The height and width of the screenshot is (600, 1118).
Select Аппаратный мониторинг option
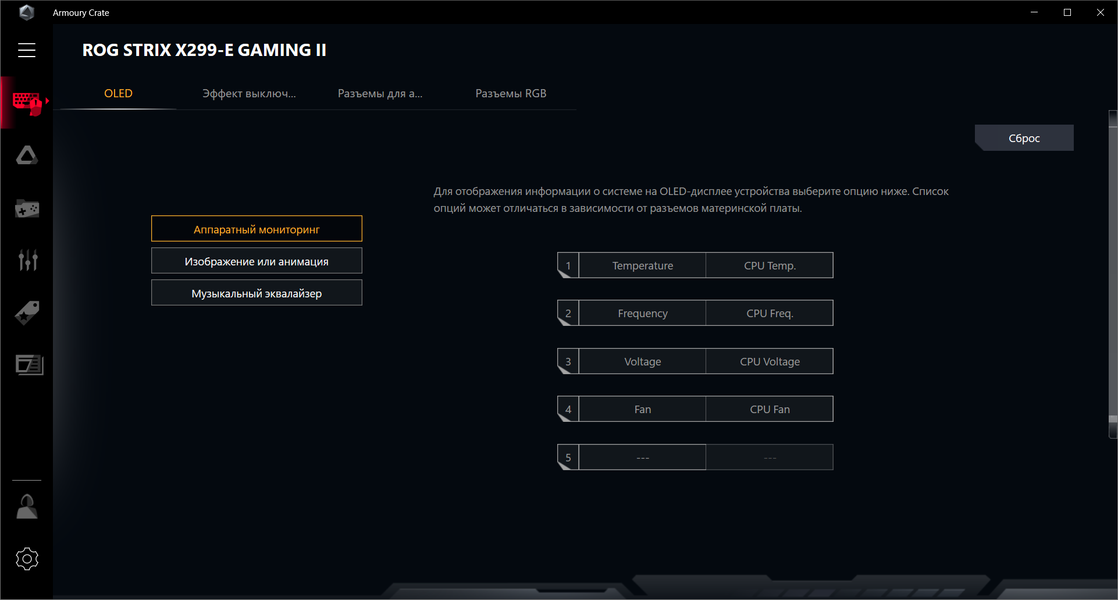[x=257, y=229]
